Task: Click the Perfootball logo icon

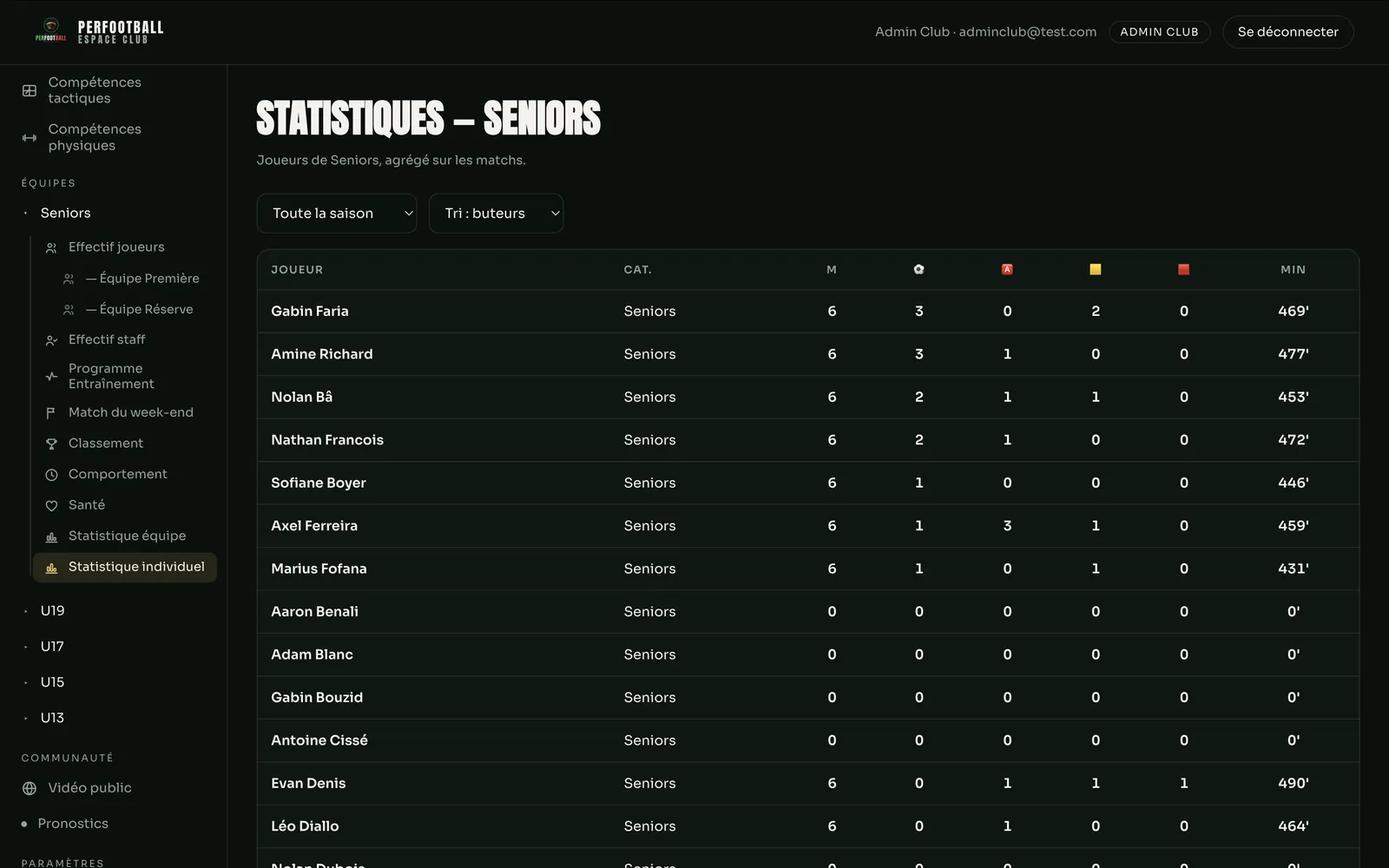Action: click(50, 30)
